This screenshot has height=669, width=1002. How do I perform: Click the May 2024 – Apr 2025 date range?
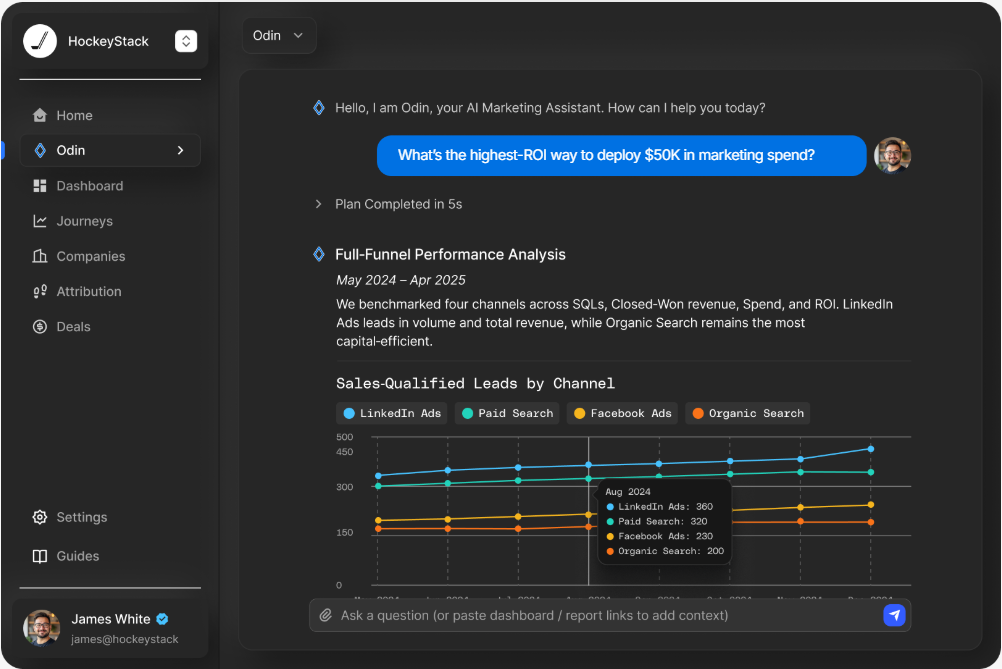coord(401,280)
